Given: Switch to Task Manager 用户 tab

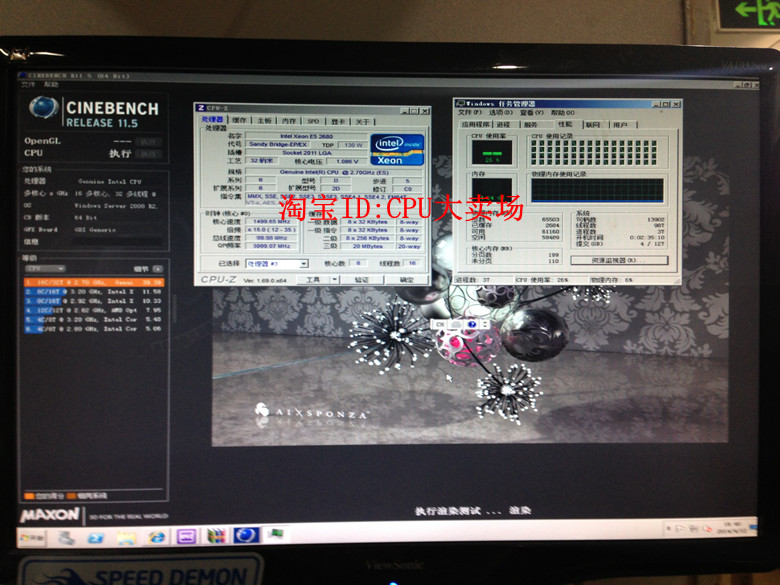Looking at the screenshot, I should click(x=620, y=124).
